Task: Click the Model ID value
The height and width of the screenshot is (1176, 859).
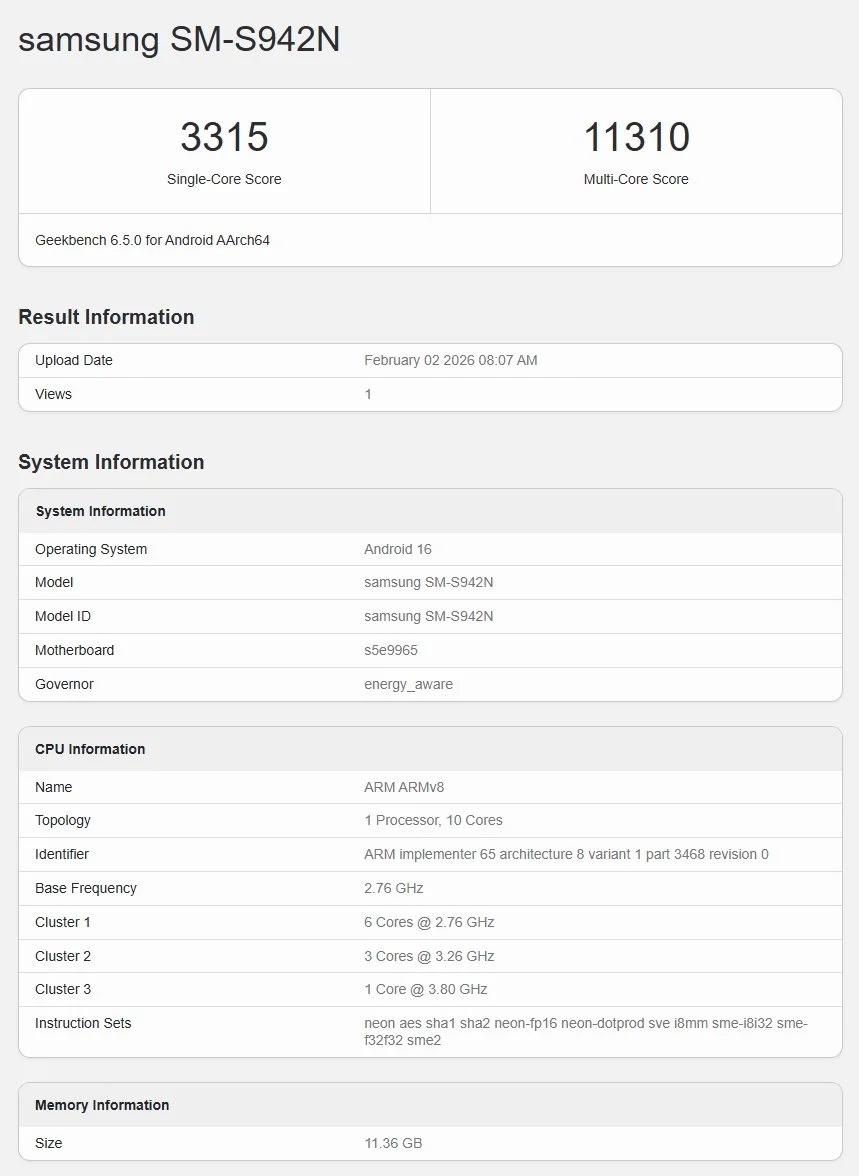Action: point(428,616)
